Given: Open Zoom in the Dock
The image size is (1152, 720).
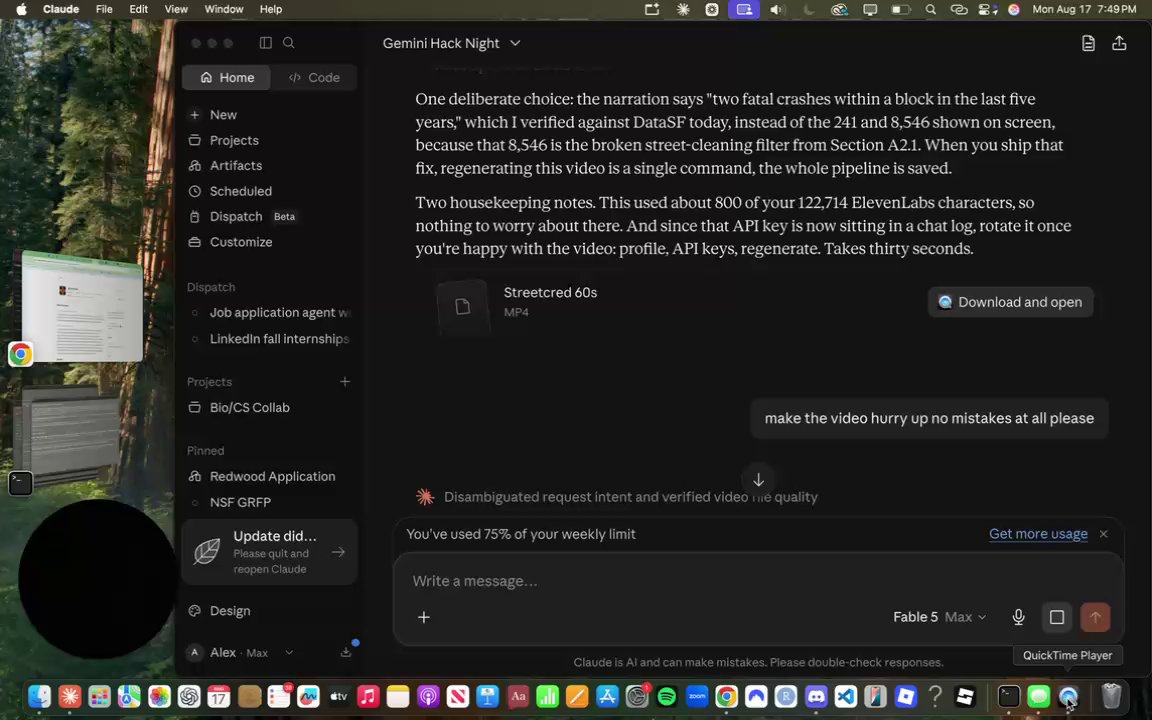Looking at the screenshot, I should [696, 696].
